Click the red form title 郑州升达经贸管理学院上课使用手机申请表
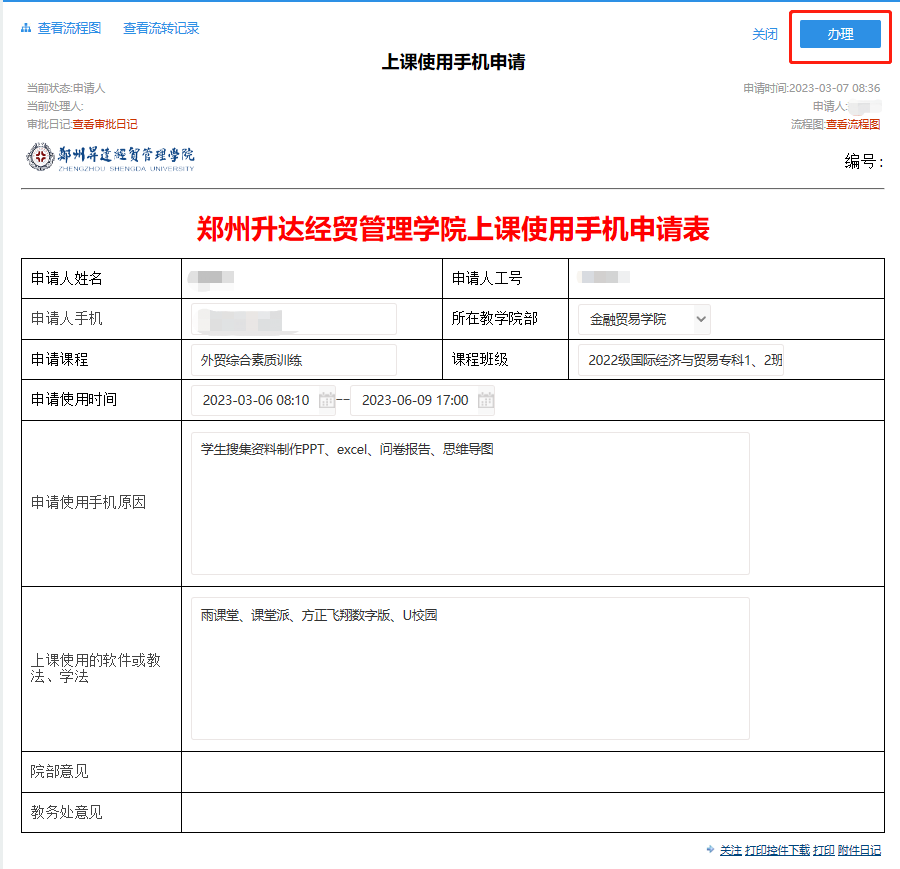Image resolution: width=900 pixels, height=869 pixels. pos(453,229)
